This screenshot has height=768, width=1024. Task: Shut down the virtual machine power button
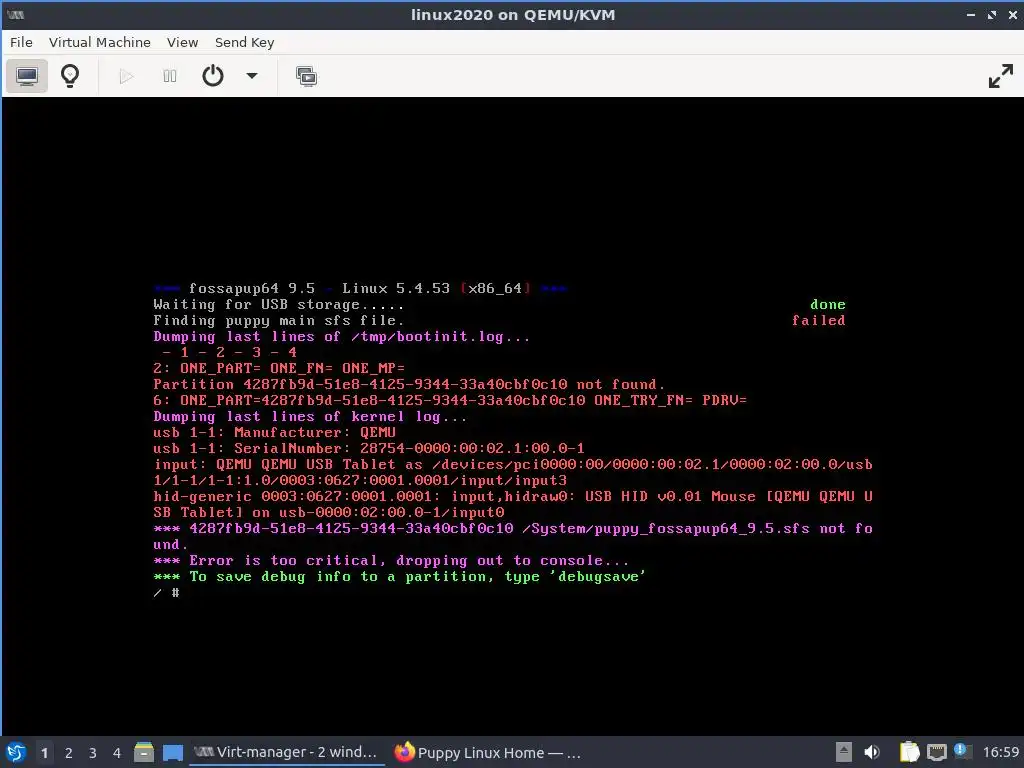point(213,76)
